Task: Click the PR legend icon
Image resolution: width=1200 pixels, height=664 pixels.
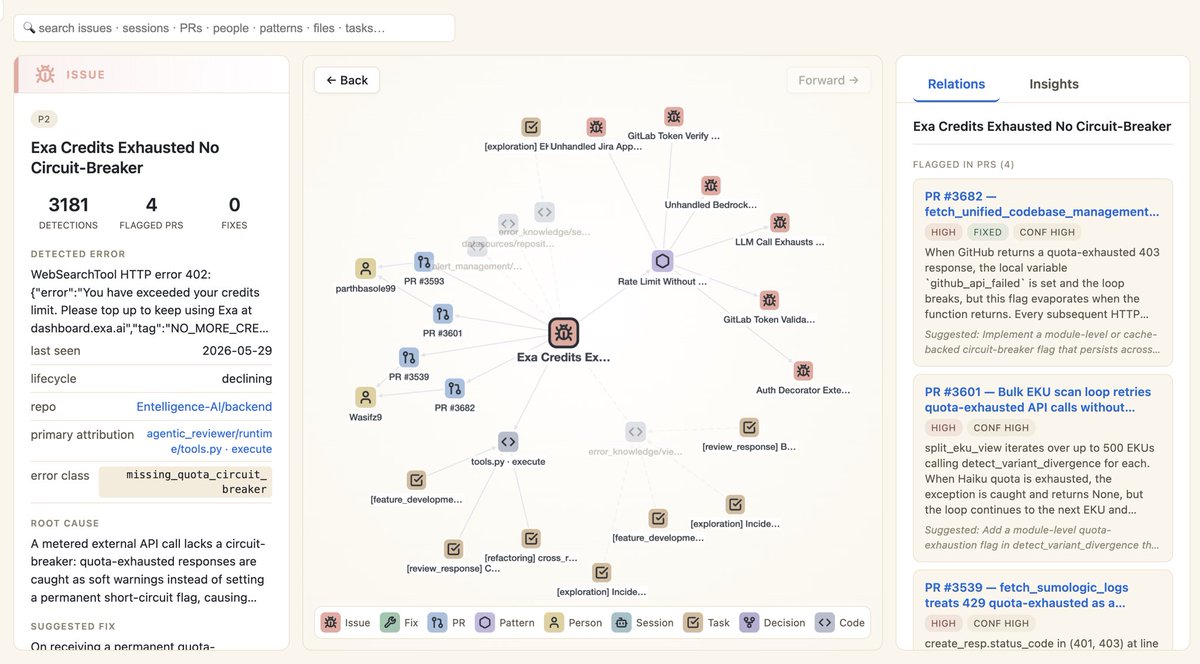Action: coord(437,622)
